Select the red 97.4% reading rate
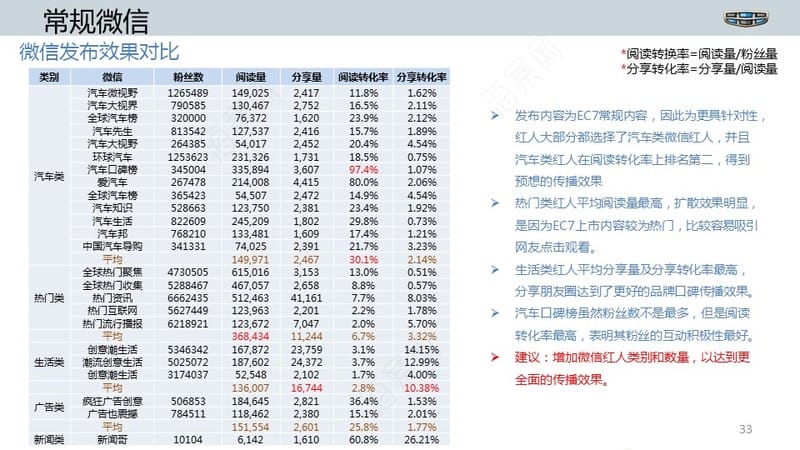The height and width of the screenshot is (450, 800). 363,170
